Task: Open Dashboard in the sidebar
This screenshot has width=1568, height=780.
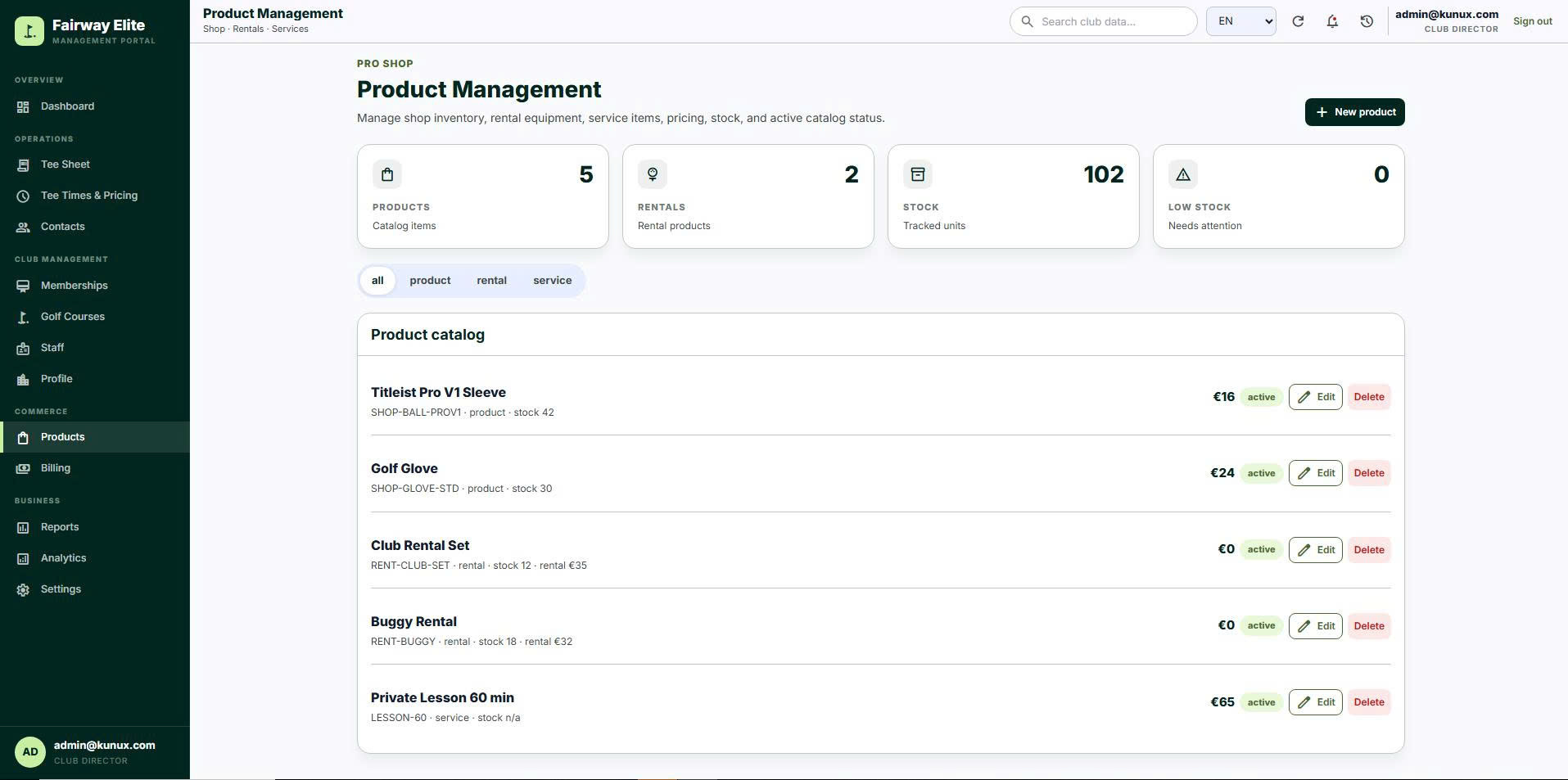Action: click(x=95, y=106)
